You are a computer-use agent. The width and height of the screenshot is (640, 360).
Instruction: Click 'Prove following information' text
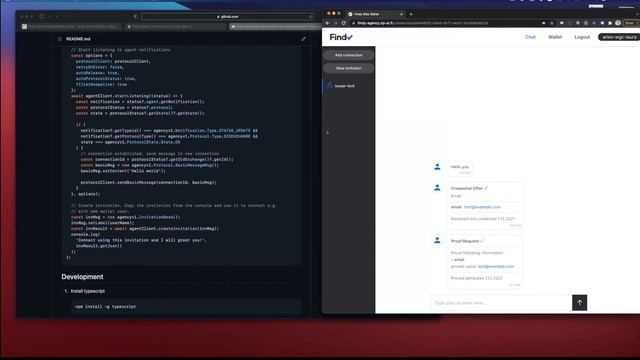(x=477, y=253)
